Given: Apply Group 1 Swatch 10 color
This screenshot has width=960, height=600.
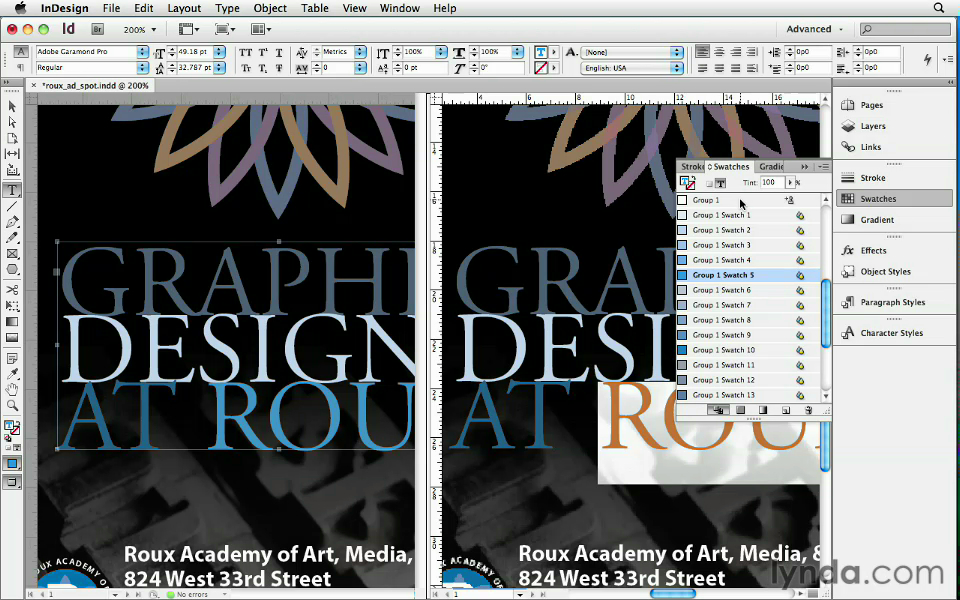Looking at the screenshot, I should (x=748, y=350).
